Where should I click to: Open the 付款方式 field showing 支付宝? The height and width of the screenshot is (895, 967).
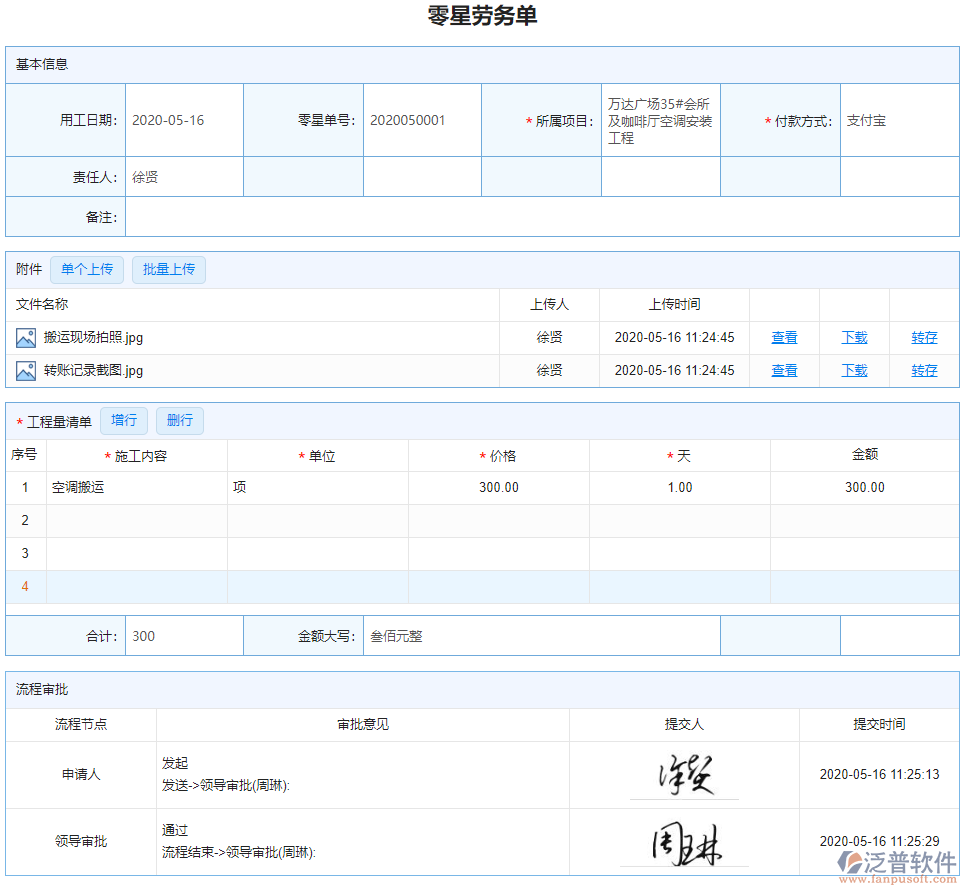[x=898, y=121]
